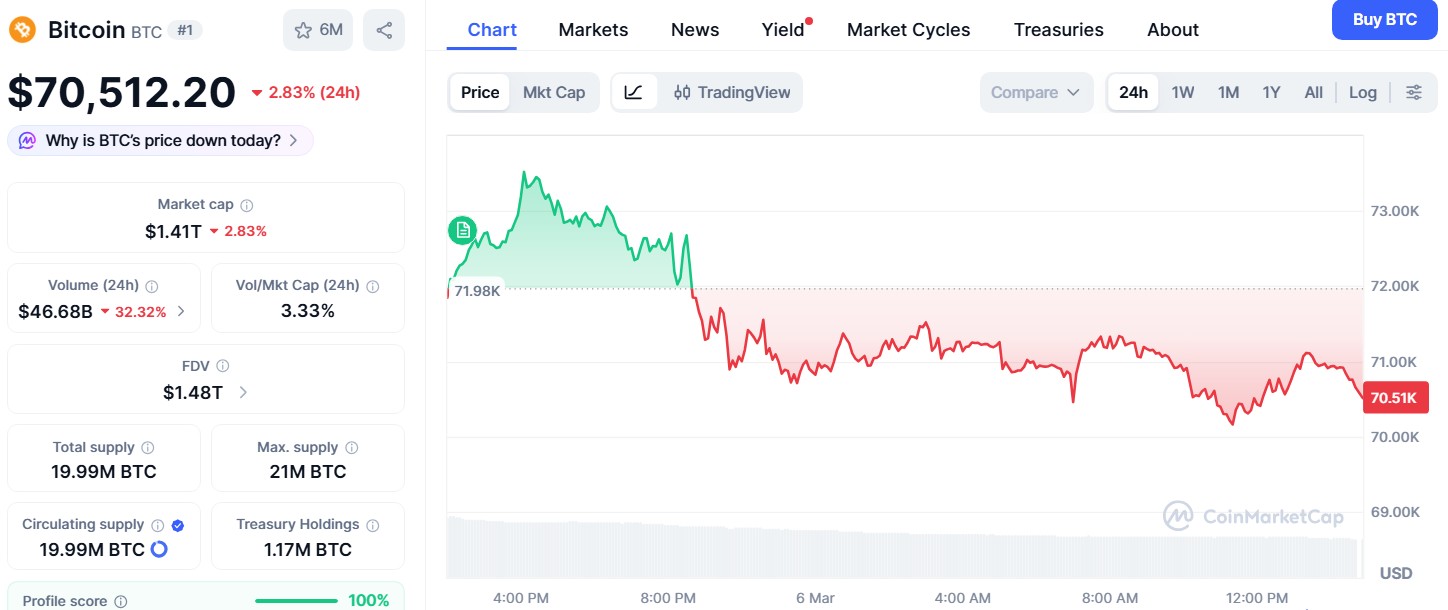Screen dimensions: 1448x610
Task: Open the Compare dropdown
Action: [x=1035, y=92]
